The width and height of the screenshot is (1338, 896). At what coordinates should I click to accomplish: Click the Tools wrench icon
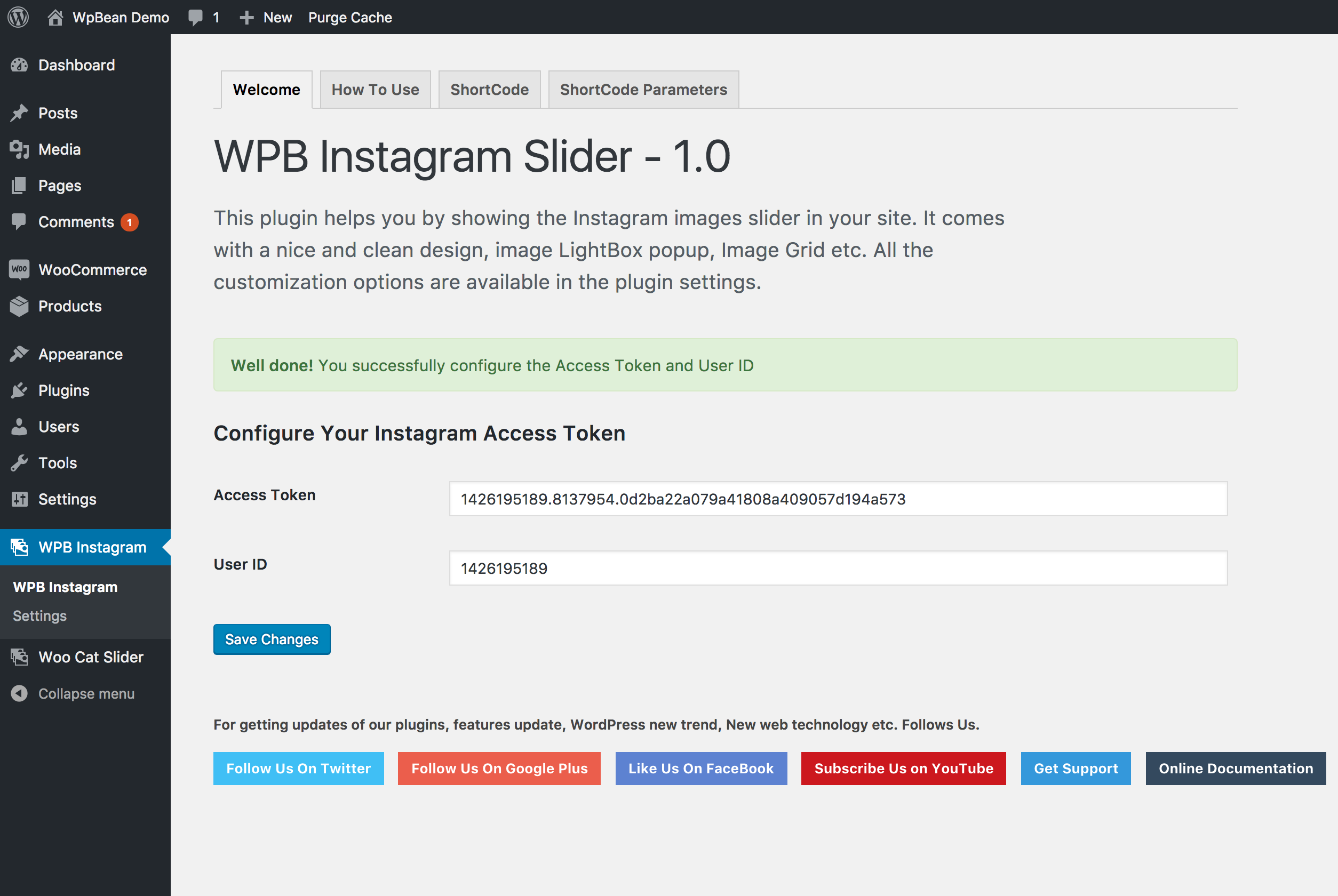(19, 463)
